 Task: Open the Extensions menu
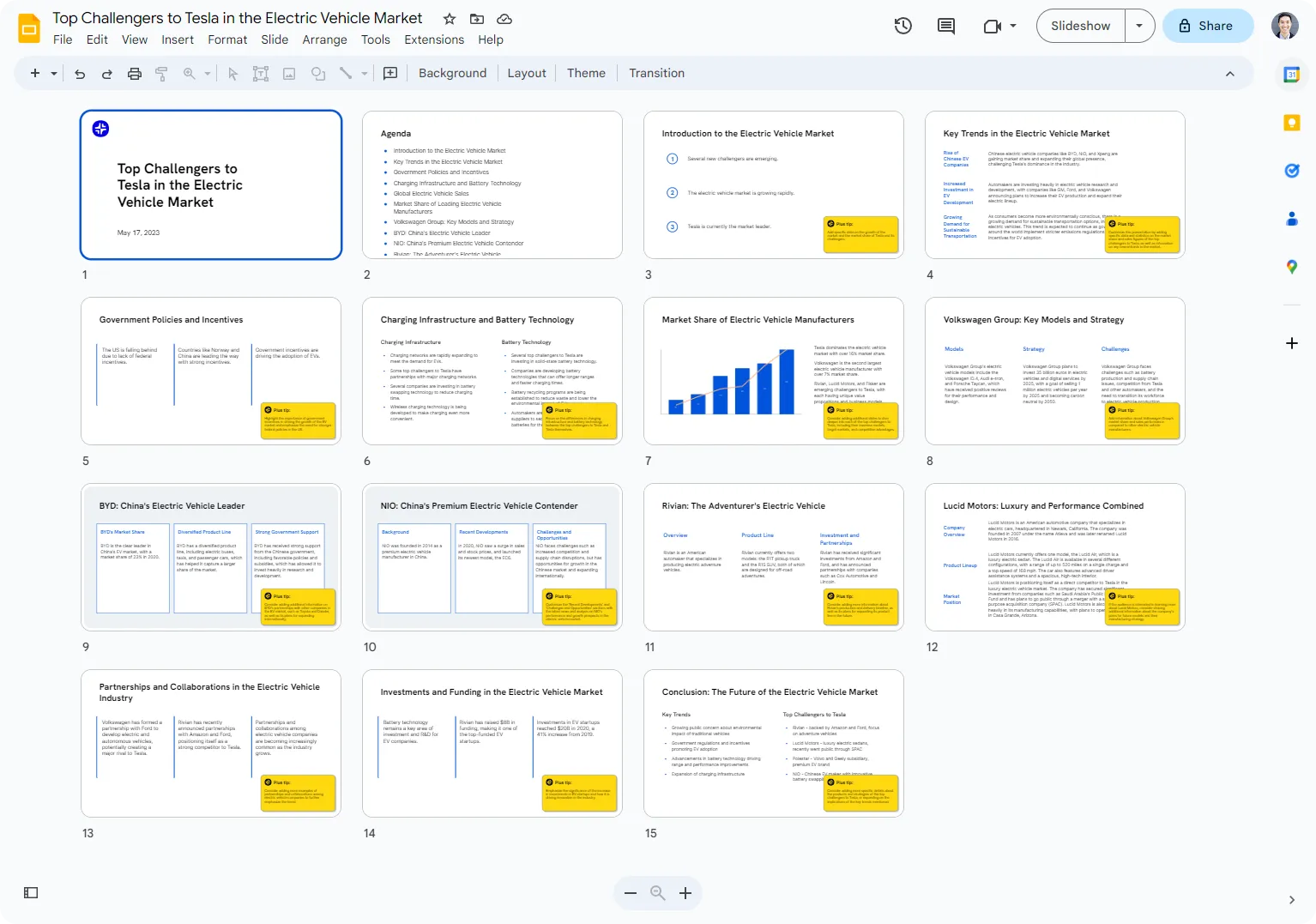click(434, 39)
